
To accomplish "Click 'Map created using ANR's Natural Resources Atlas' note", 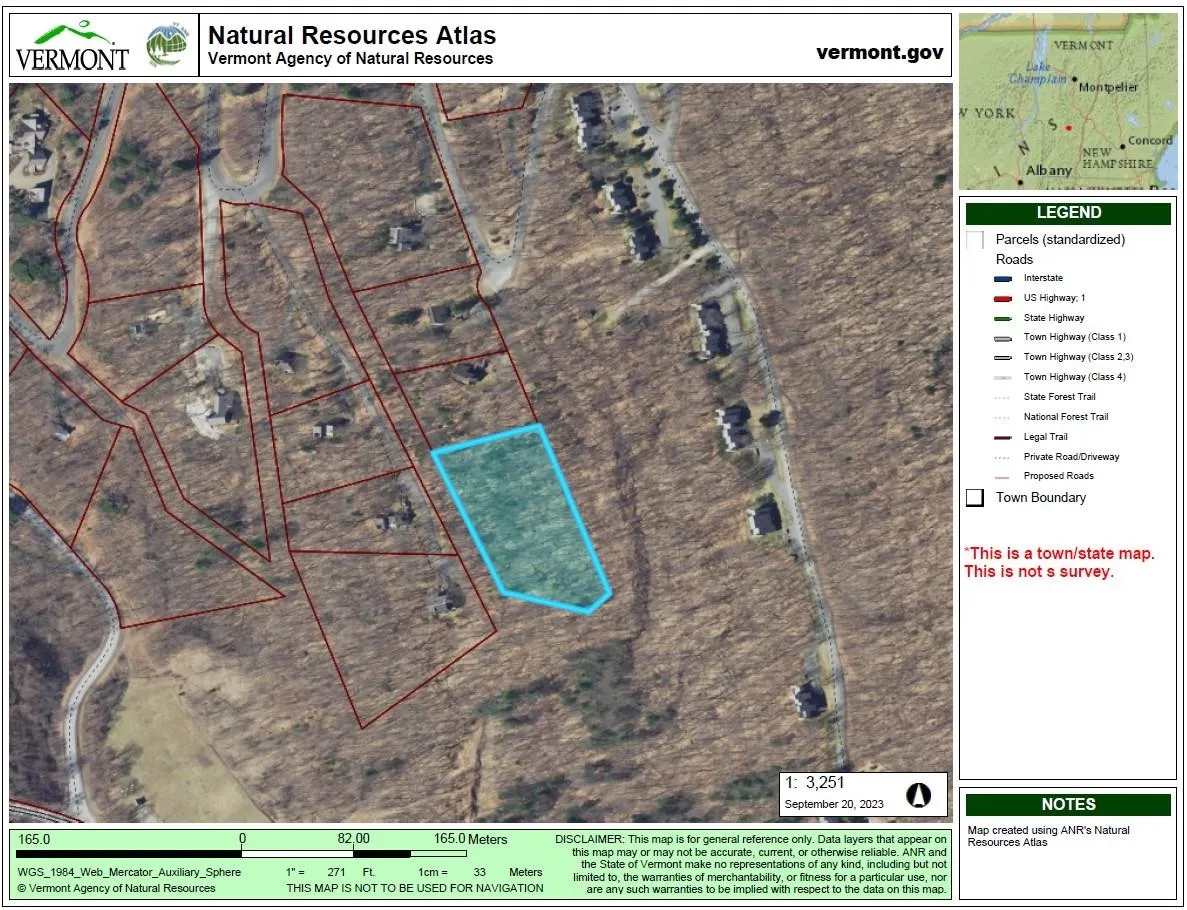I will click(1048, 836).
